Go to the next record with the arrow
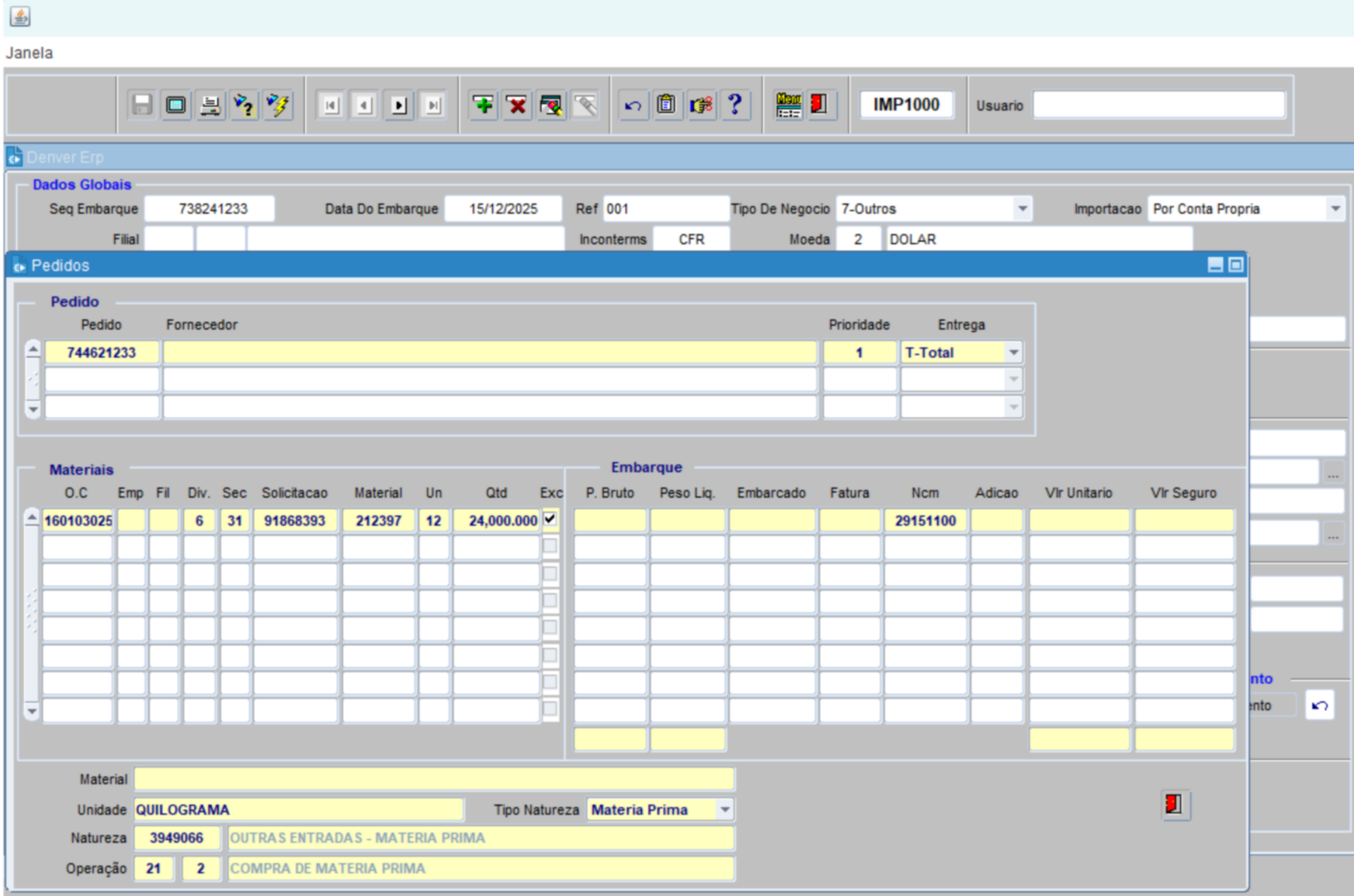This screenshot has width=1354, height=896. point(399,105)
